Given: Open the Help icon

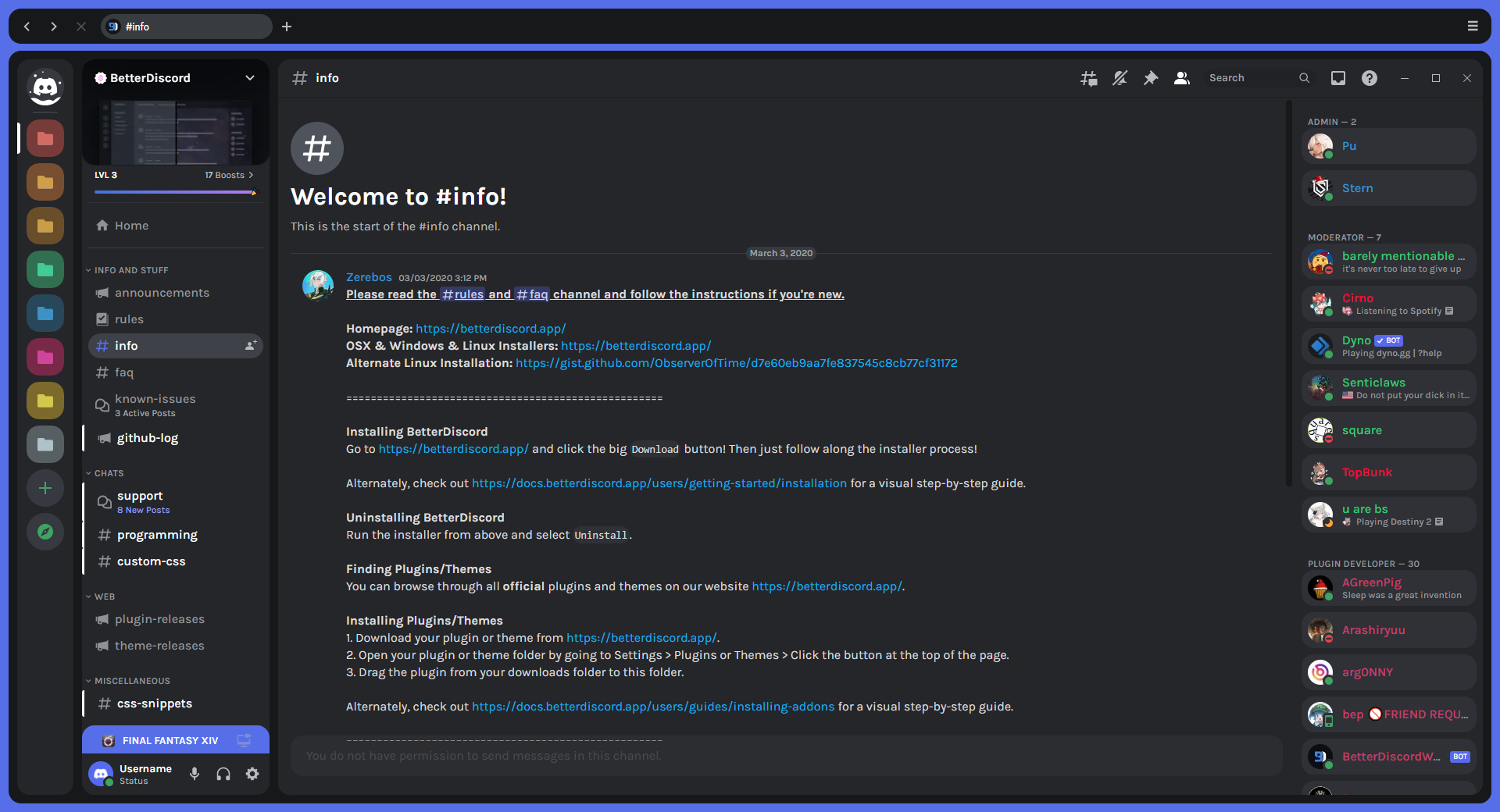Looking at the screenshot, I should 1370,78.
